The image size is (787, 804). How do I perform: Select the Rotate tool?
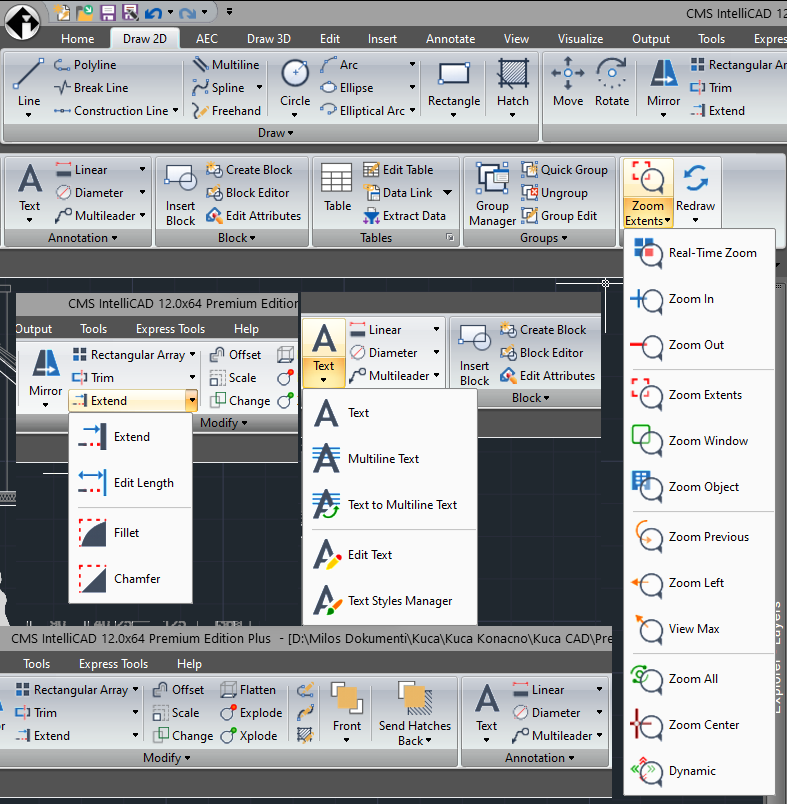(x=612, y=82)
